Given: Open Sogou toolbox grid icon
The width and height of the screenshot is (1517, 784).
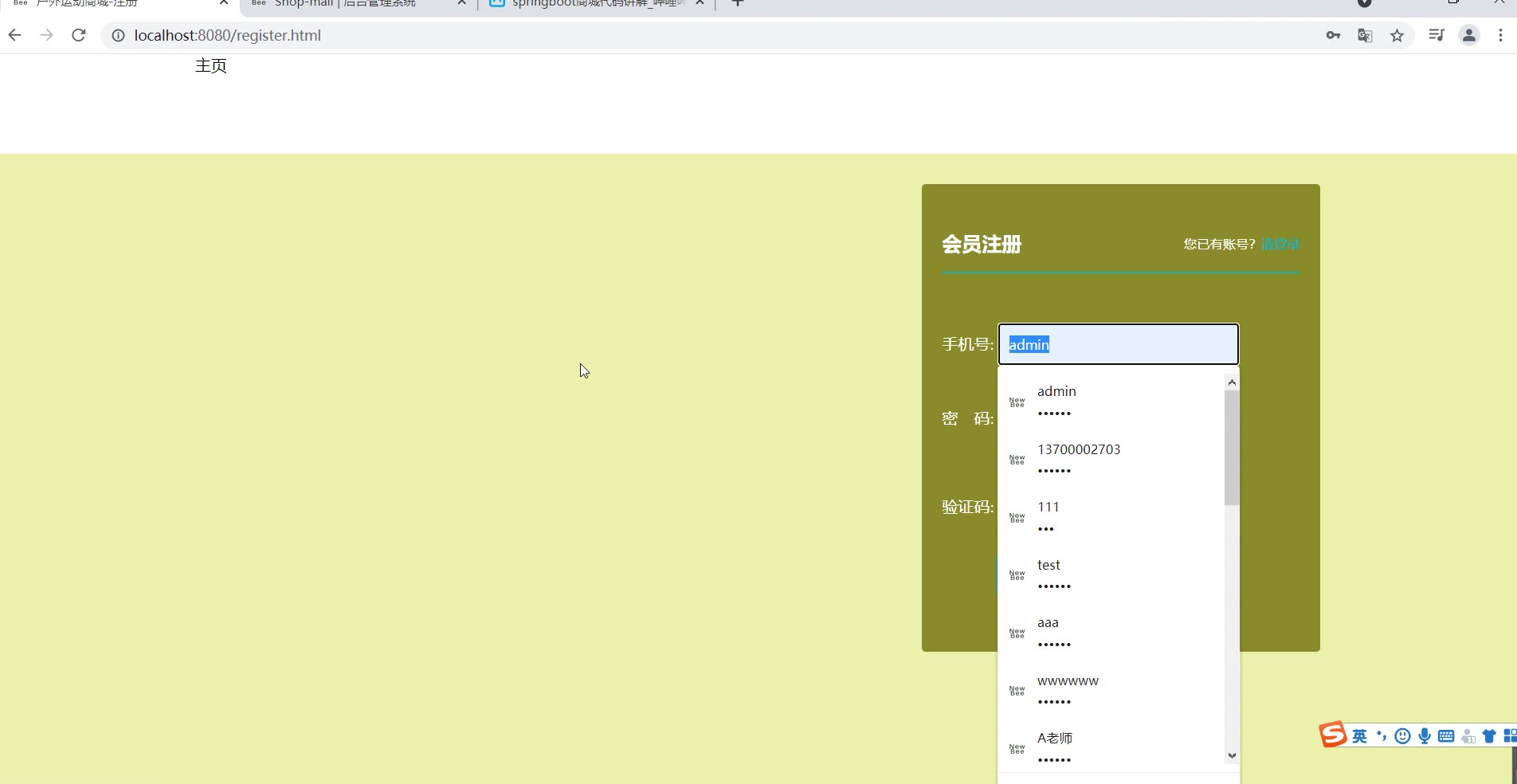Looking at the screenshot, I should [x=1509, y=736].
